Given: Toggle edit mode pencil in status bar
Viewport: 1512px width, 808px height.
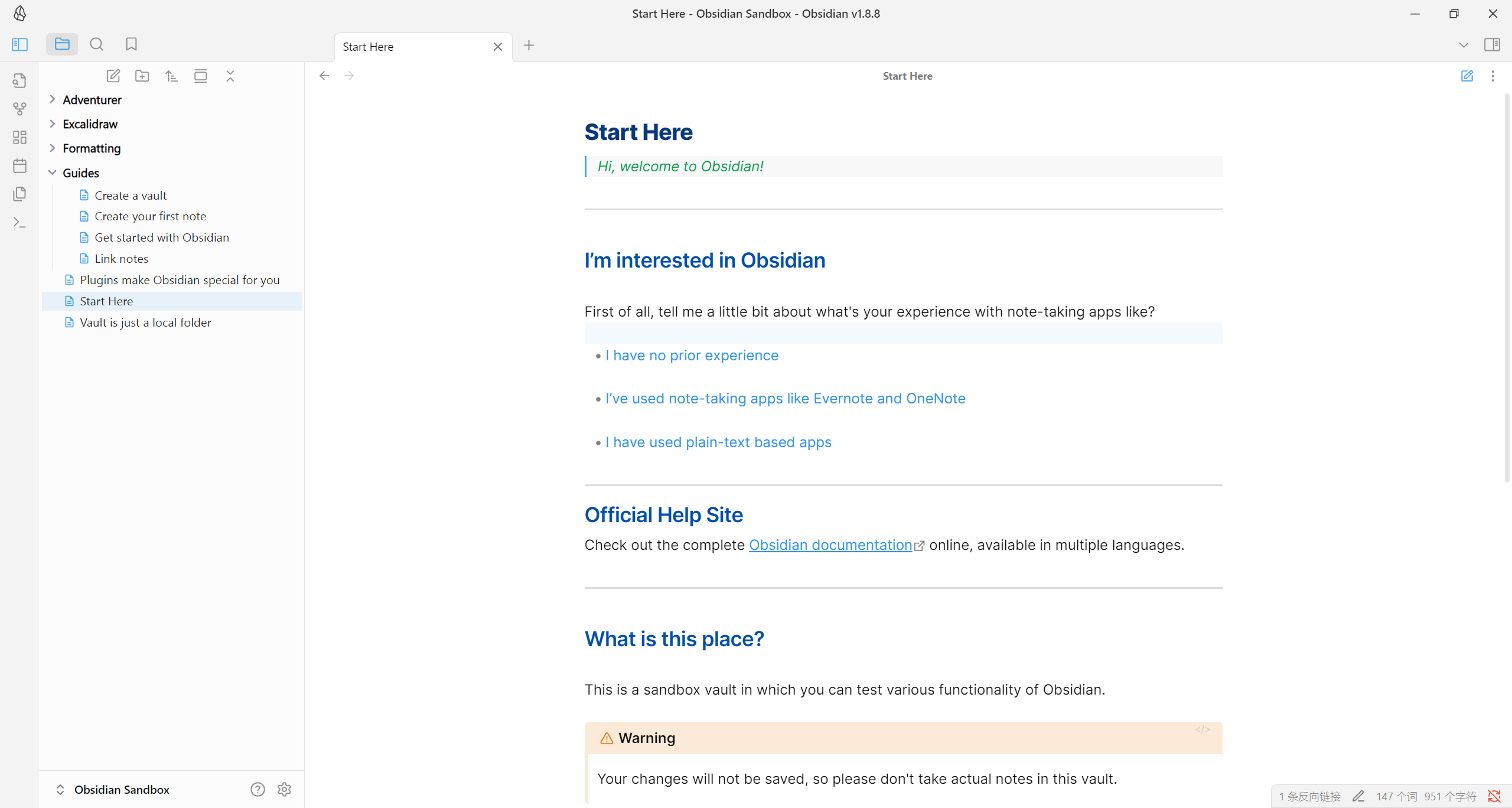Looking at the screenshot, I should pos(1358,796).
